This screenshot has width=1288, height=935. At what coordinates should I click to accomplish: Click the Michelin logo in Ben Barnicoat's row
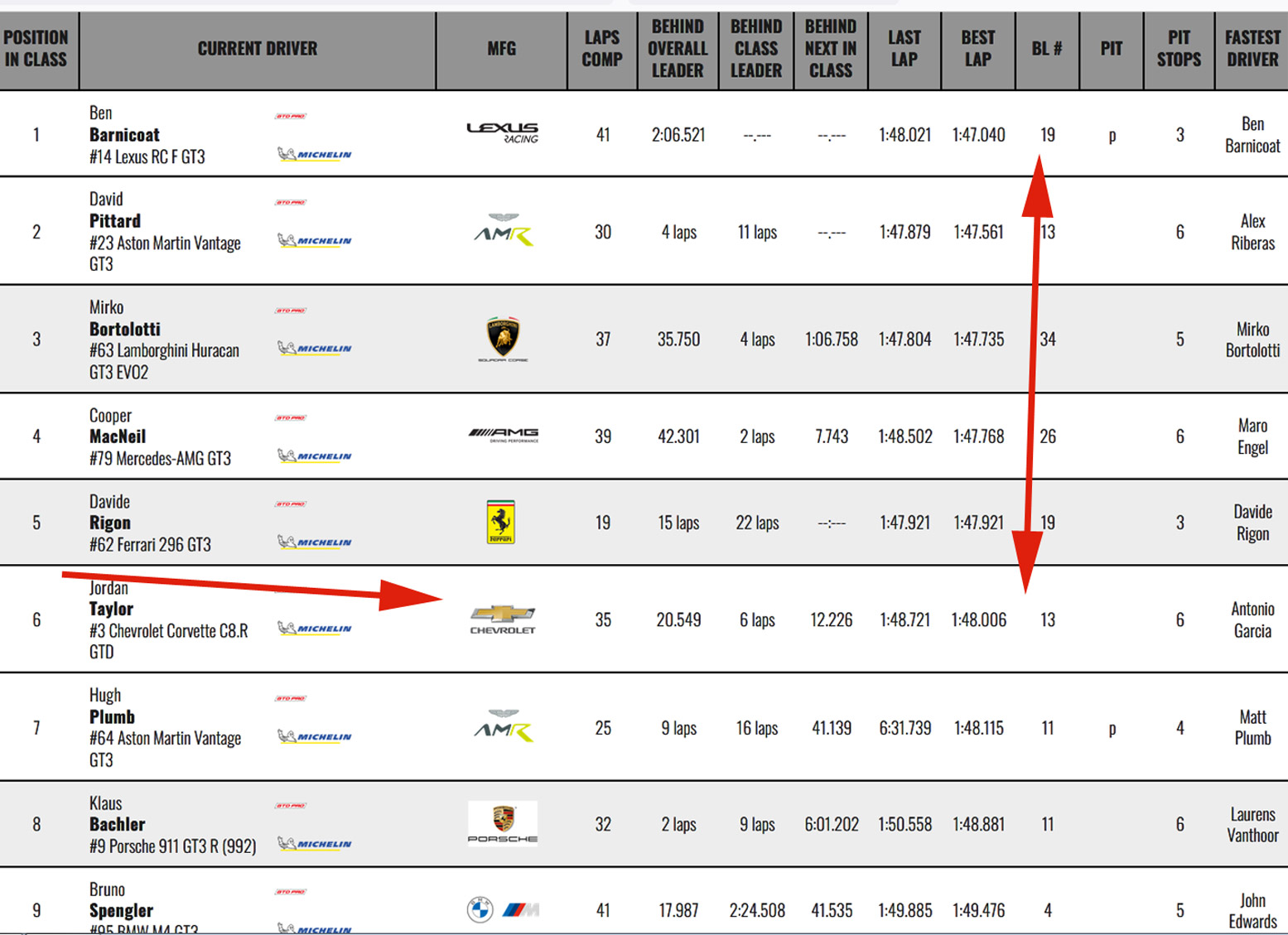coord(315,154)
